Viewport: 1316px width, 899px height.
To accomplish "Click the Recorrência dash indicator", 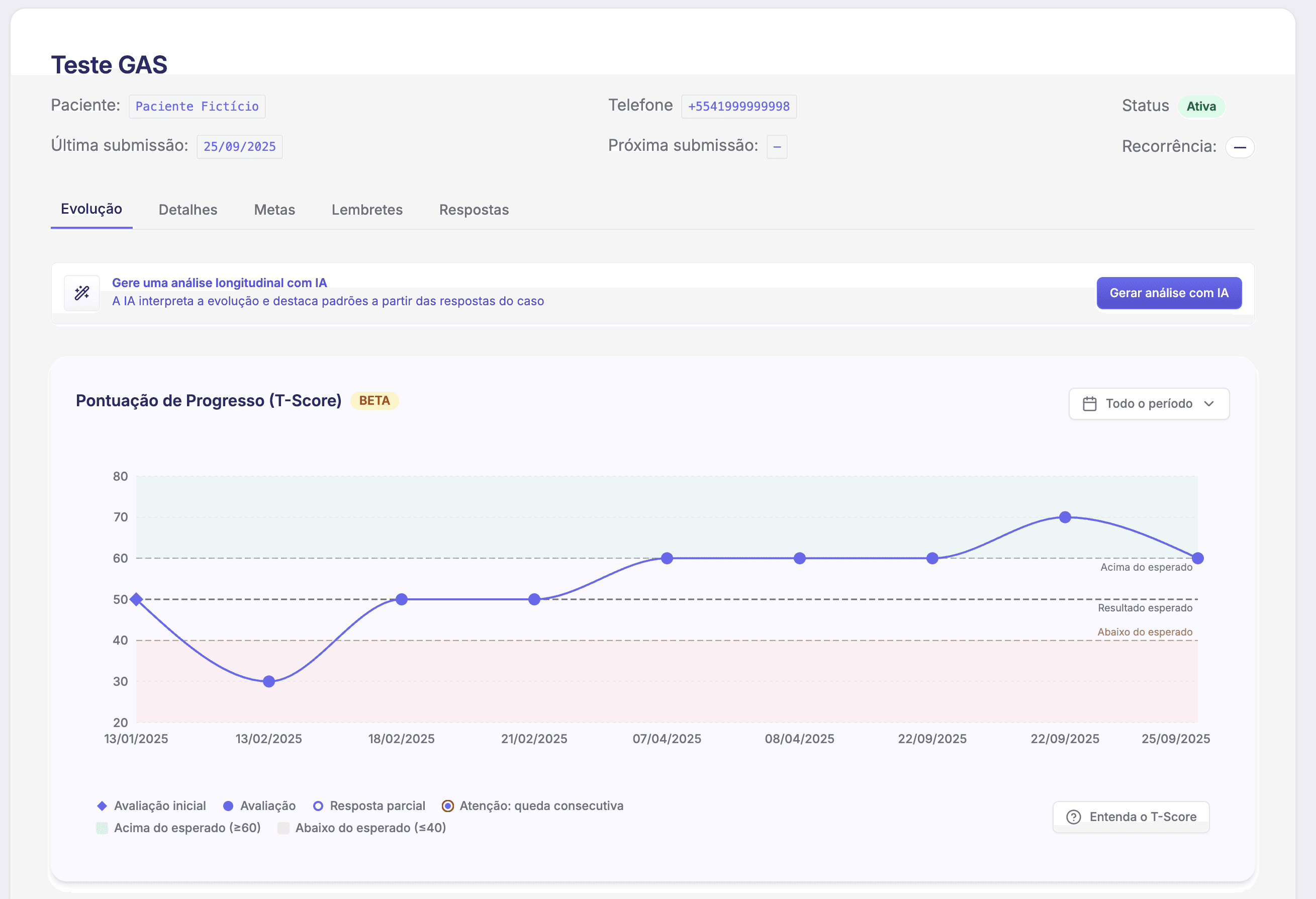I will (x=1239, y=147).
